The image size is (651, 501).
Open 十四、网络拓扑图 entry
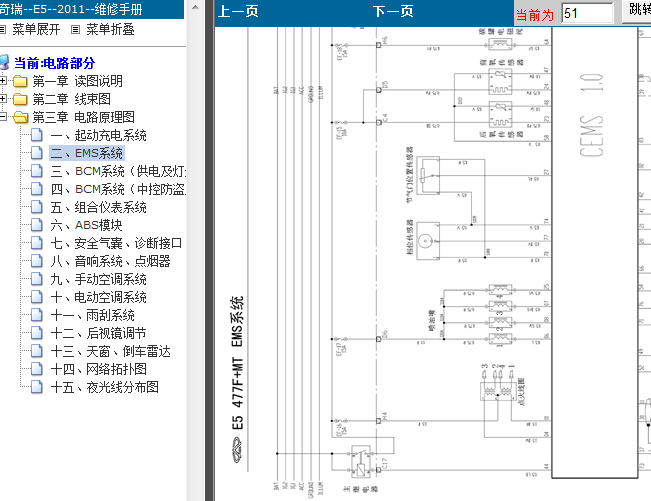pyautogui.click(x=98, y=369)
